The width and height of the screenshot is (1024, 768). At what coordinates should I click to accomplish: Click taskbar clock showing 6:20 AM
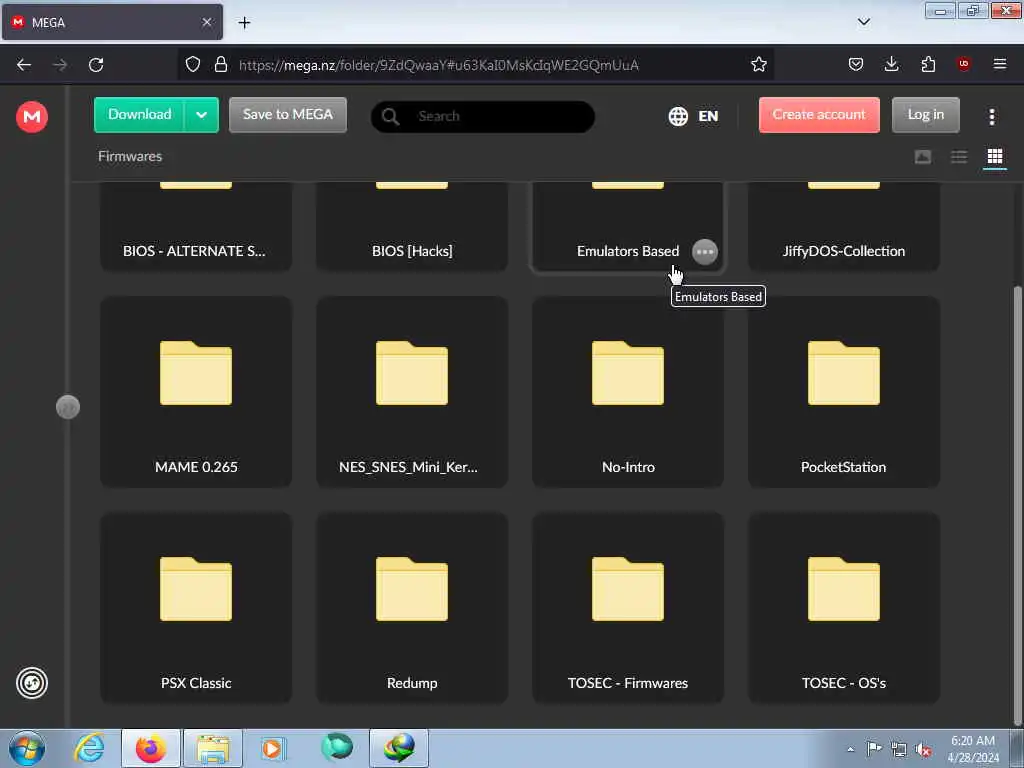tap(972, 749)
